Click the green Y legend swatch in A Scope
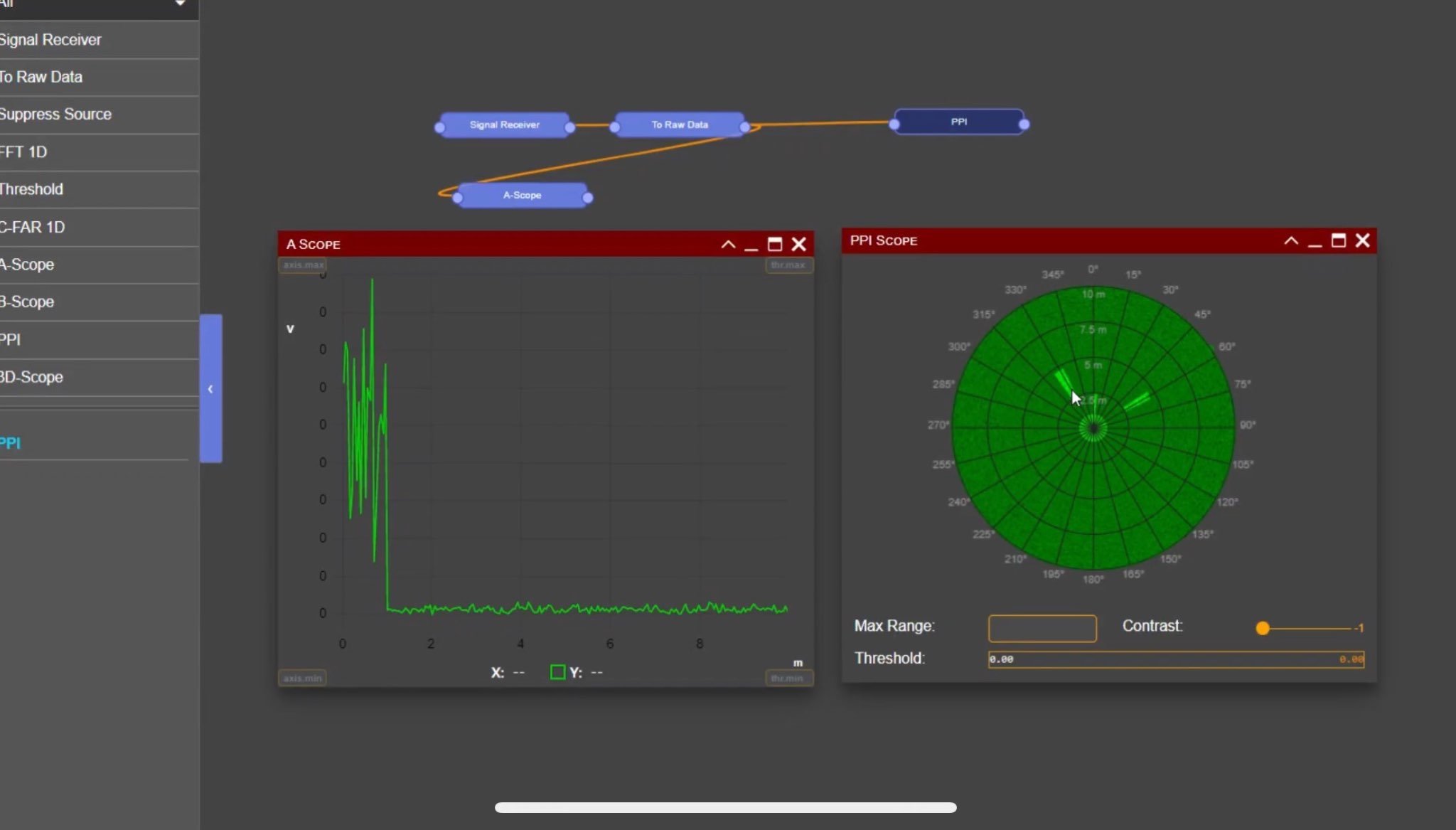This screenshot has height=830, width=1456. [x=557, y=672]
